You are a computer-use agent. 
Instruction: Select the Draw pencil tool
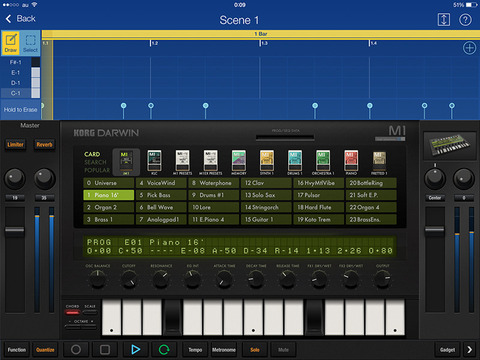pos(11,43)
